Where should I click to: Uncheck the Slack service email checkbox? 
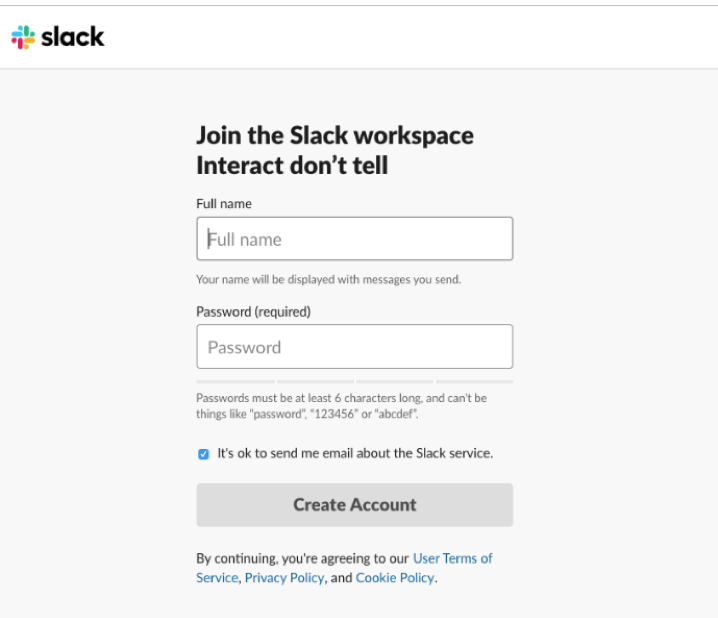click(x=203, y=454)
